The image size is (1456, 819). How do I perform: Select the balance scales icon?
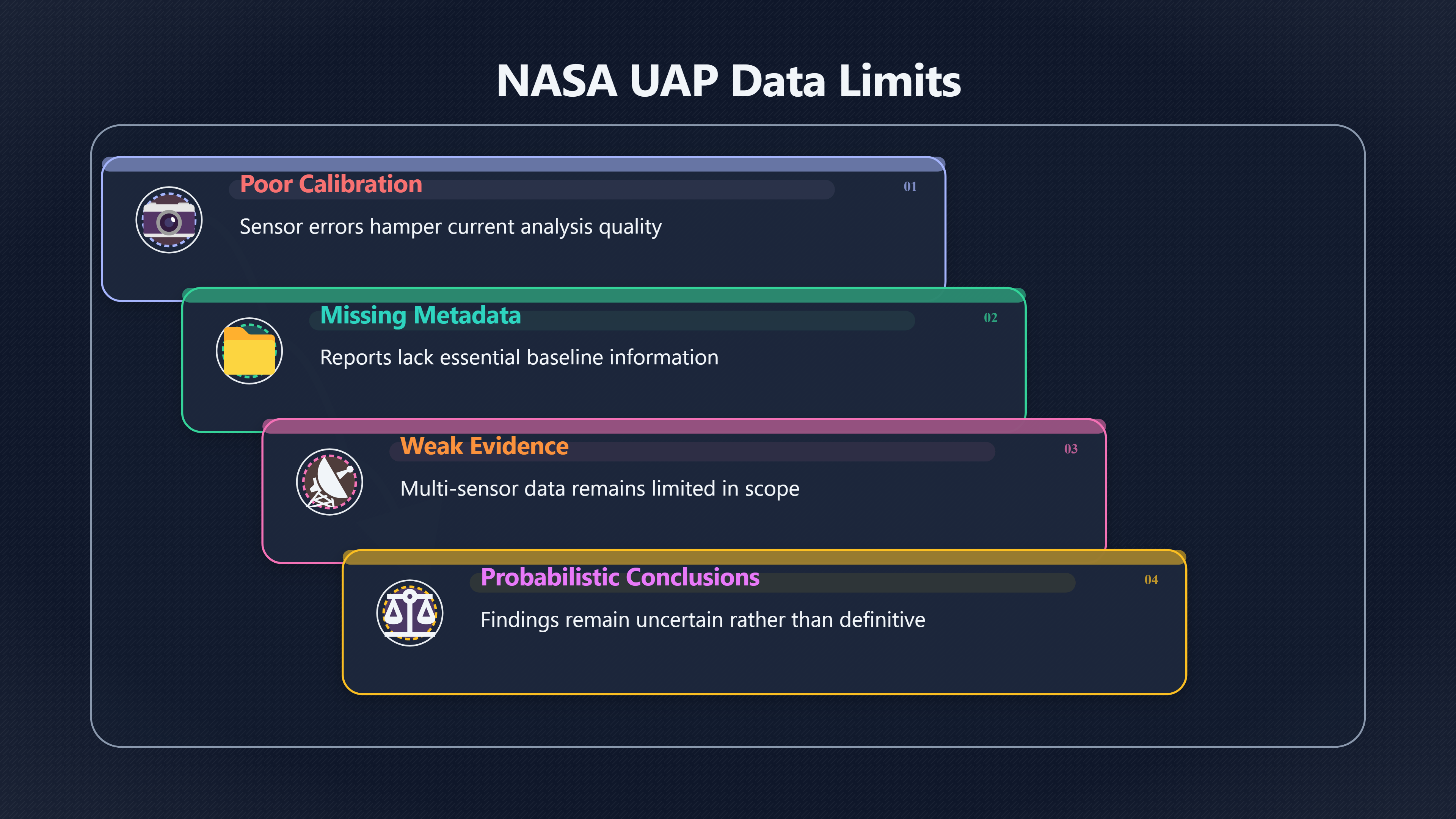(410, 613)
